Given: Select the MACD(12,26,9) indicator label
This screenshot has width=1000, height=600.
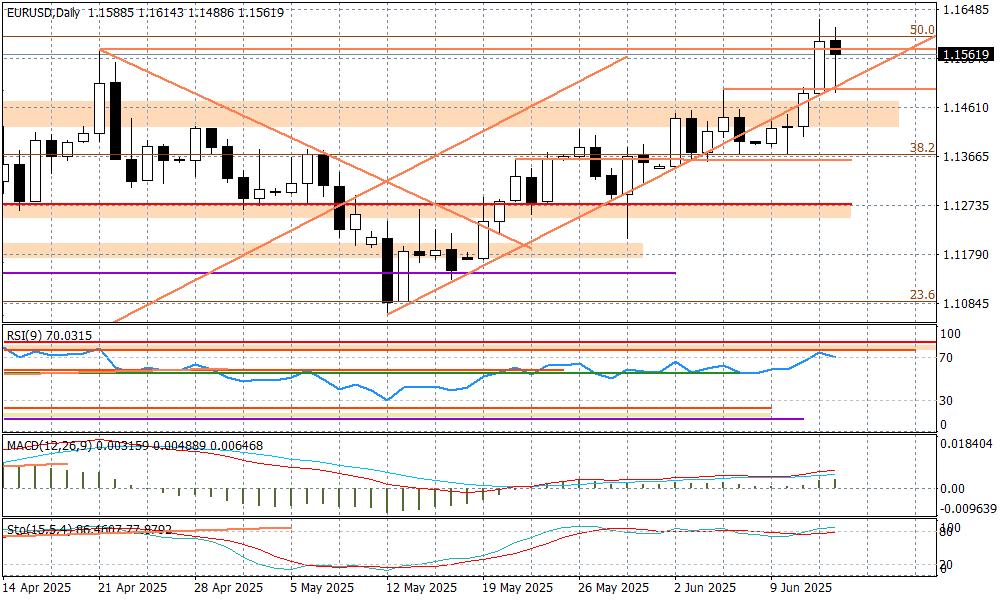Looking at the screenshot, I should pyautogui.click(x=50, y=444).
